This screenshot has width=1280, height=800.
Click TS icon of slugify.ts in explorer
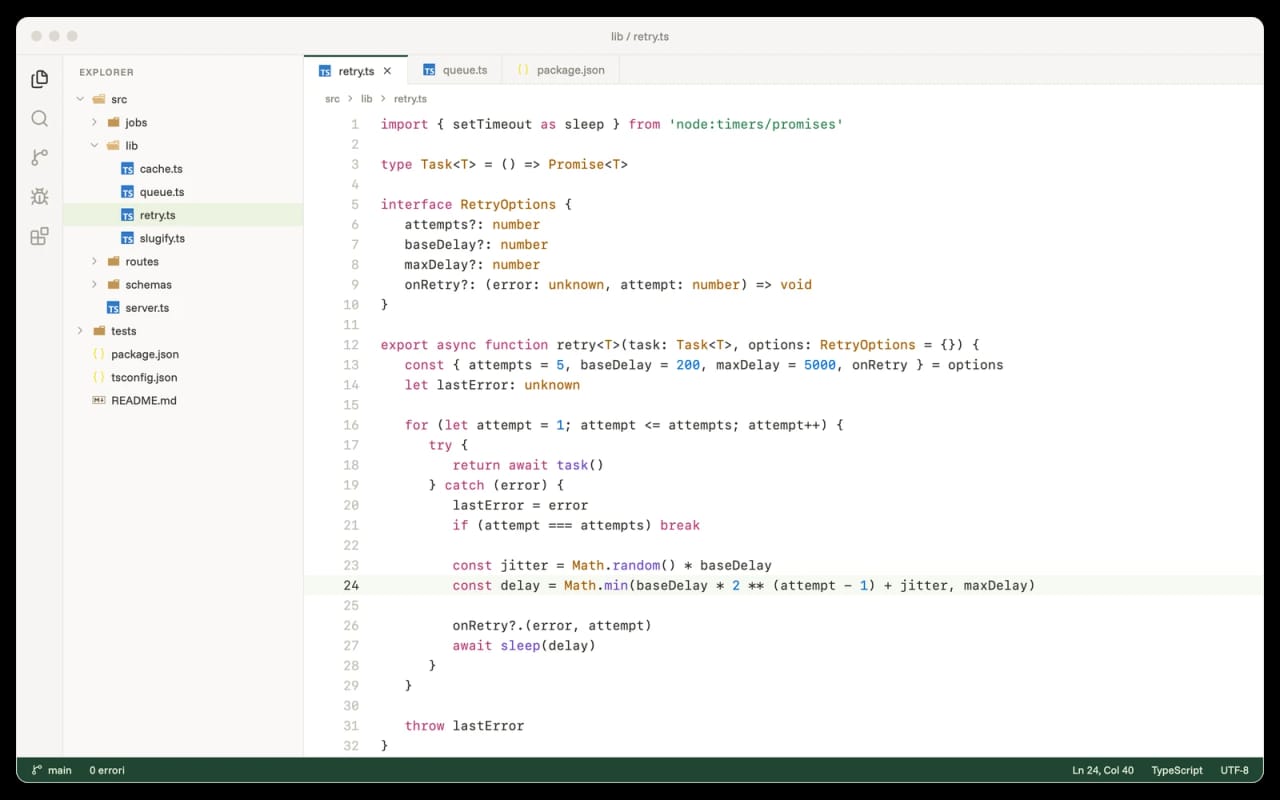(x=127, y=238)
